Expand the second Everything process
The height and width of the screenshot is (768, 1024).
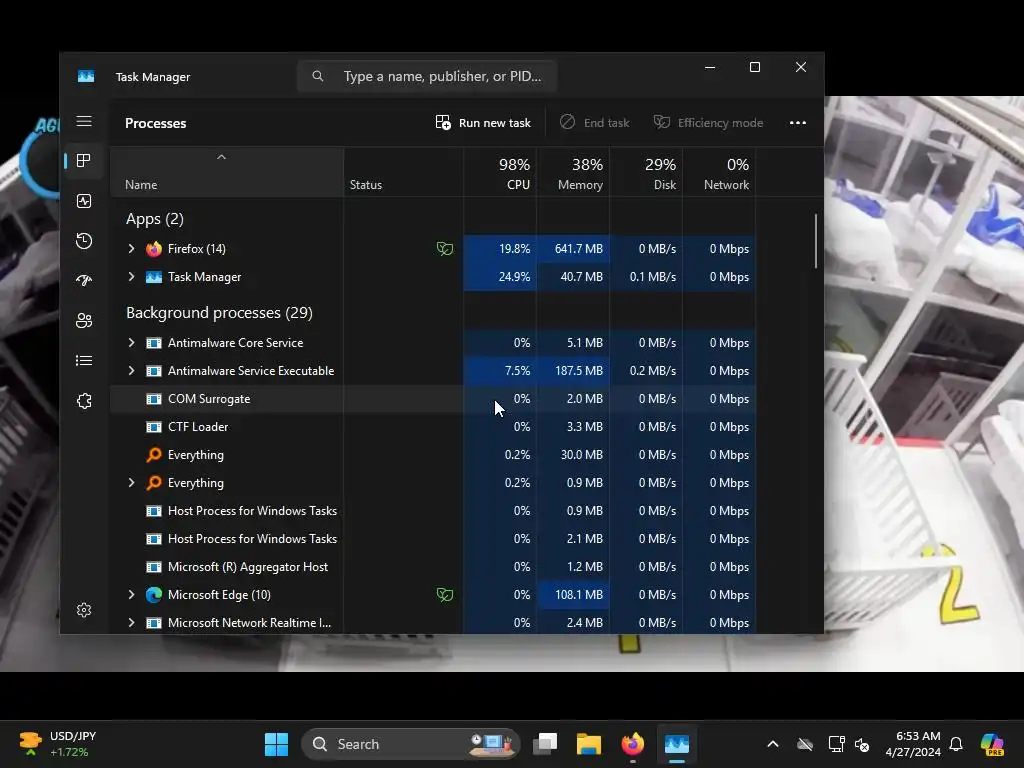click(131, 483)
